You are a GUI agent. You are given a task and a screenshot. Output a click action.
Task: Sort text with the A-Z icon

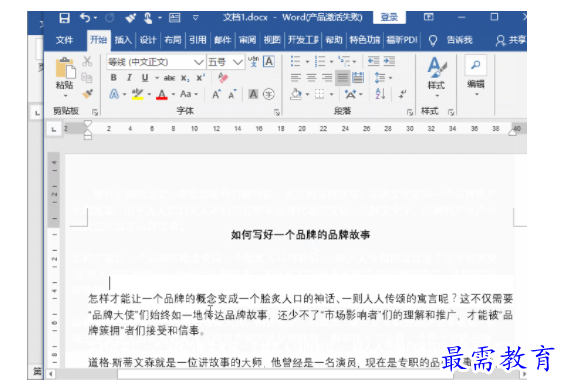tap(380, 94)
